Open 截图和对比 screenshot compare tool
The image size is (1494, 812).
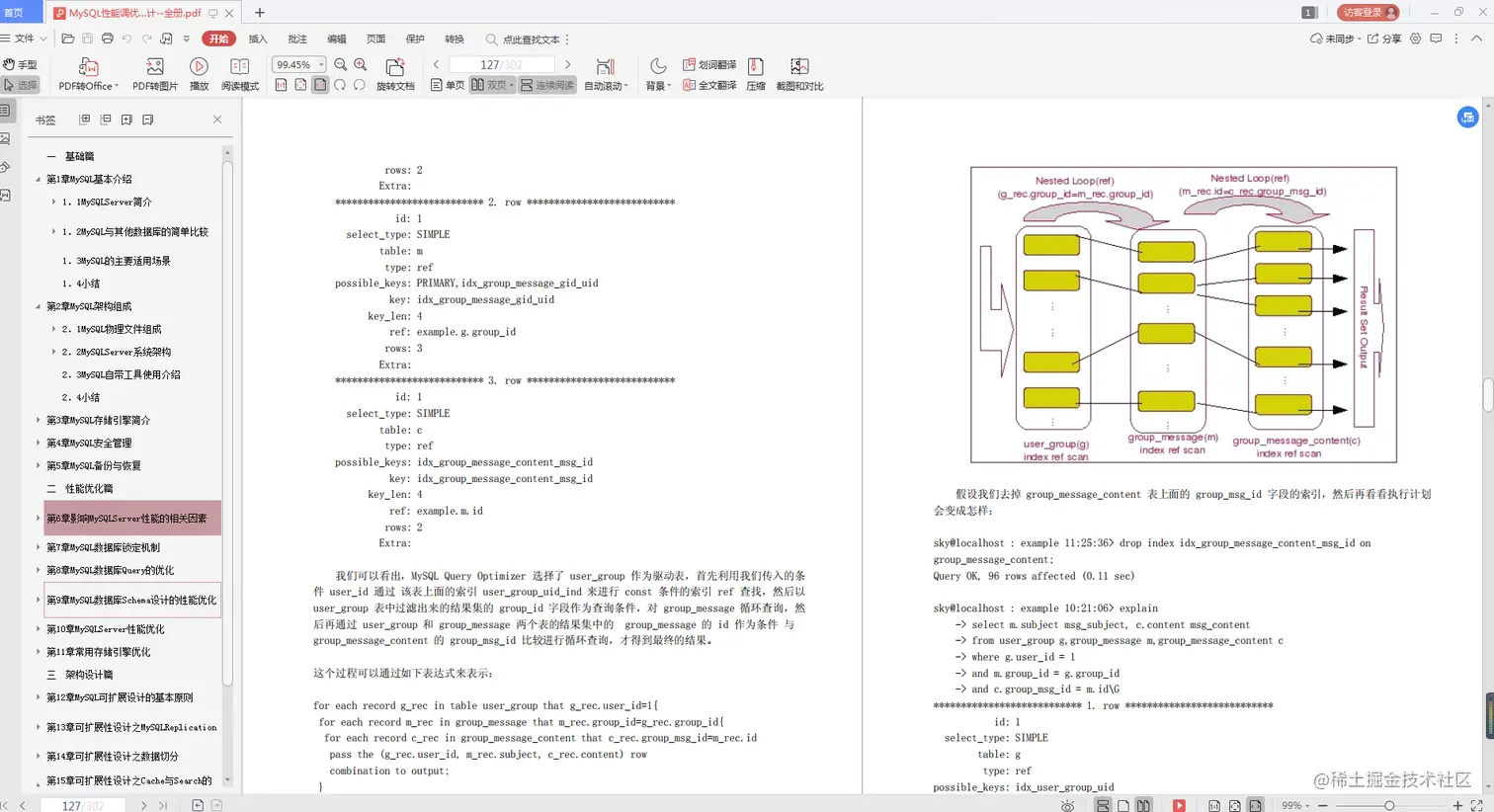pos(796,72)
